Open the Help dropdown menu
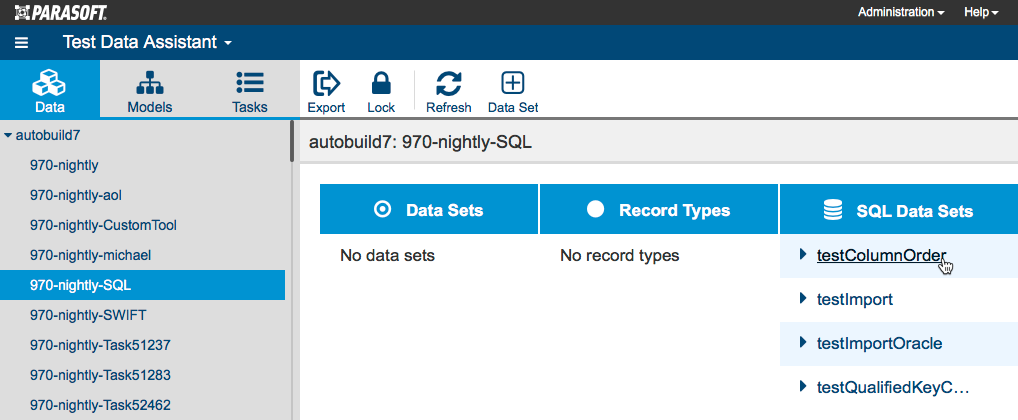Image resolution: width=1018 pixels, height=420 pixels. 981,12
